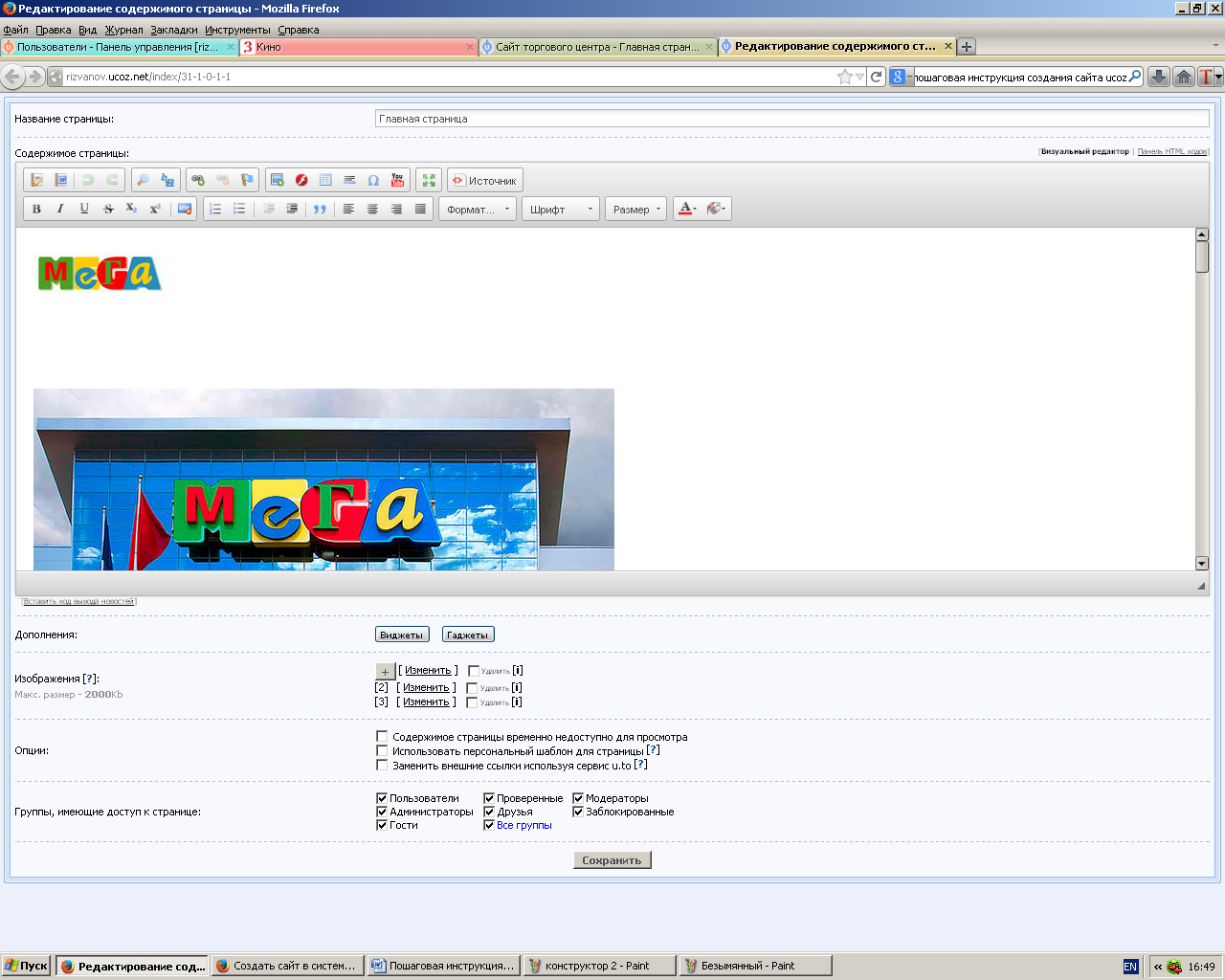Open the Формат dropdown
The image size is (1225, 980).
[x=479, y=209]
